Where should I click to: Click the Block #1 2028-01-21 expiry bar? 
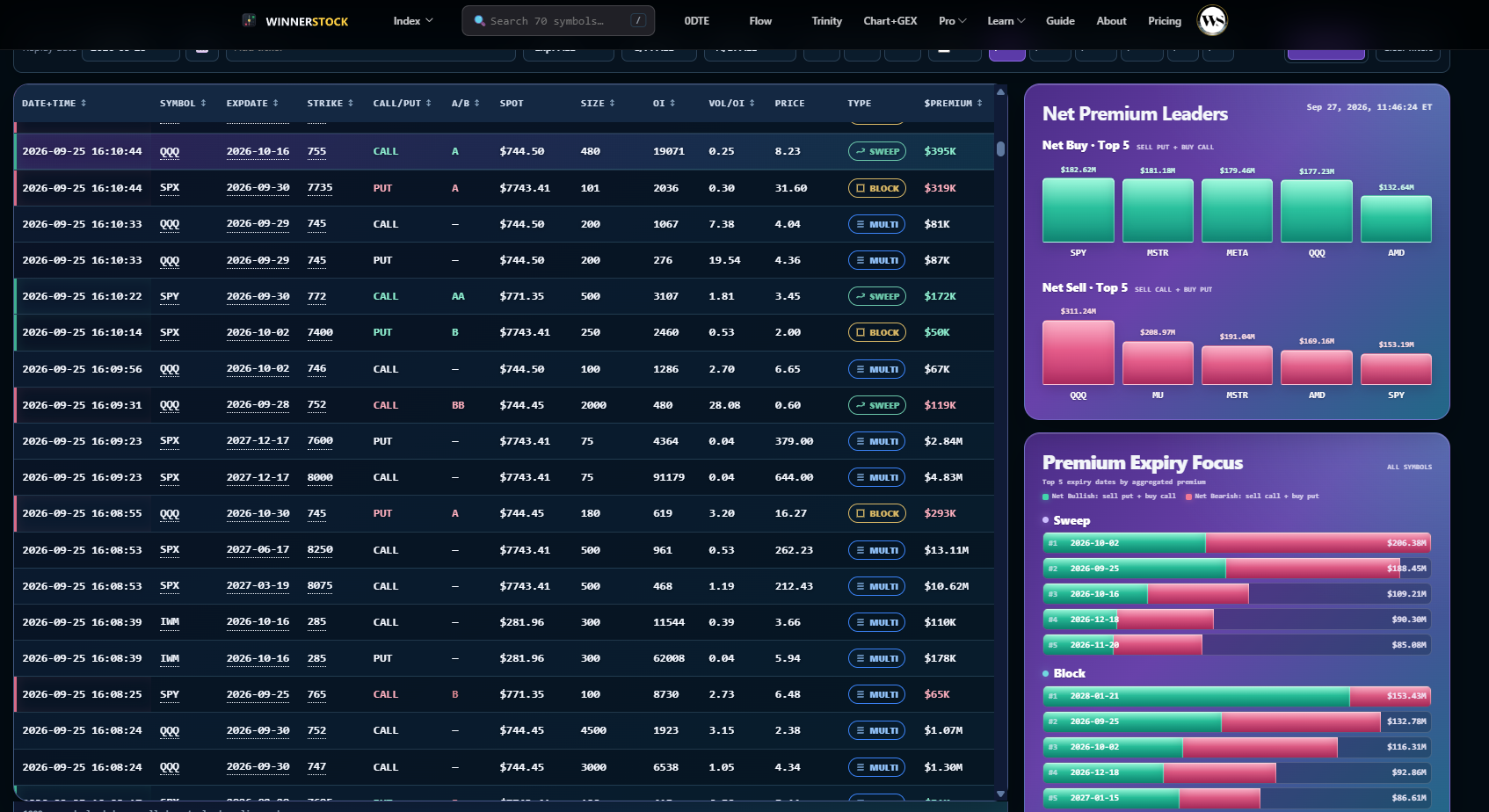coord(1237,696)
